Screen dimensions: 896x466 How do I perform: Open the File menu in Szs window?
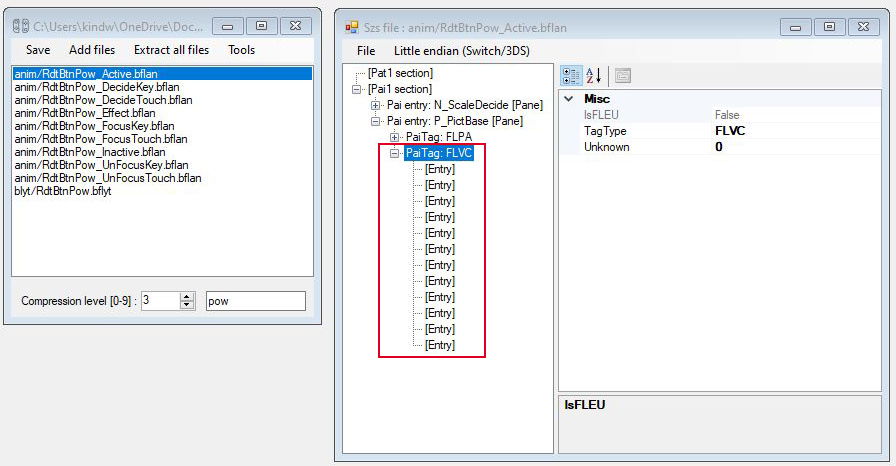366,50
